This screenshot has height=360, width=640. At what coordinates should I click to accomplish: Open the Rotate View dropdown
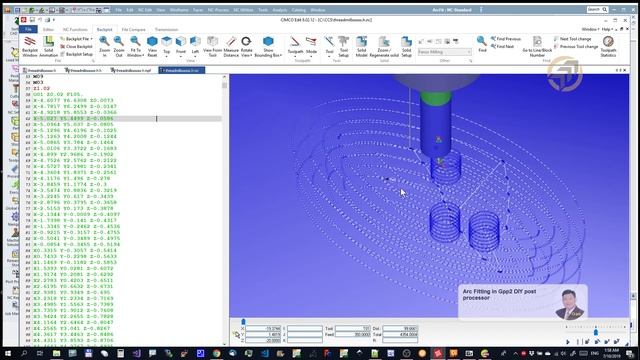[246, 46]
